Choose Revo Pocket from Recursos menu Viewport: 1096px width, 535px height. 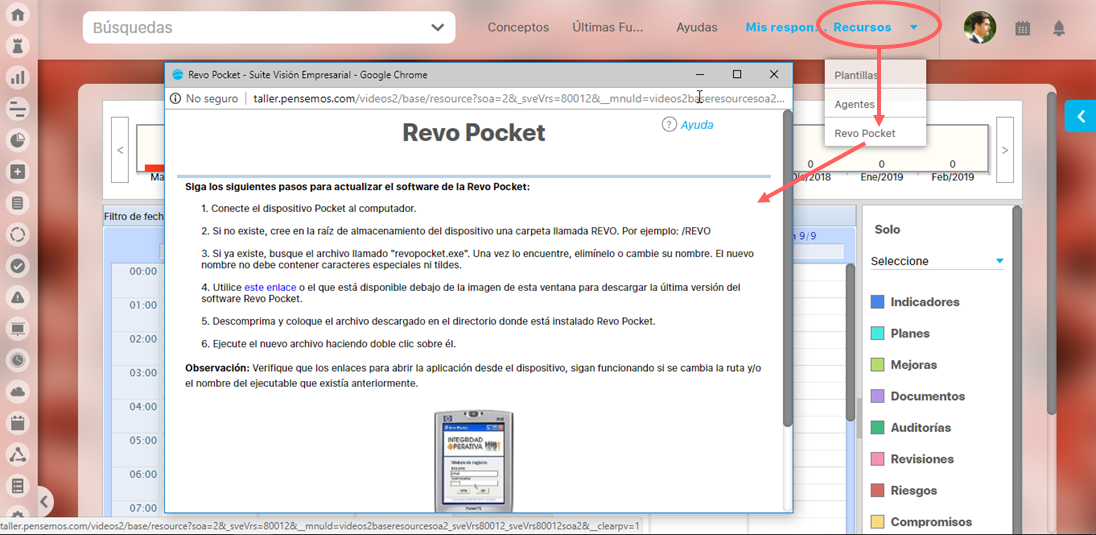875,133
